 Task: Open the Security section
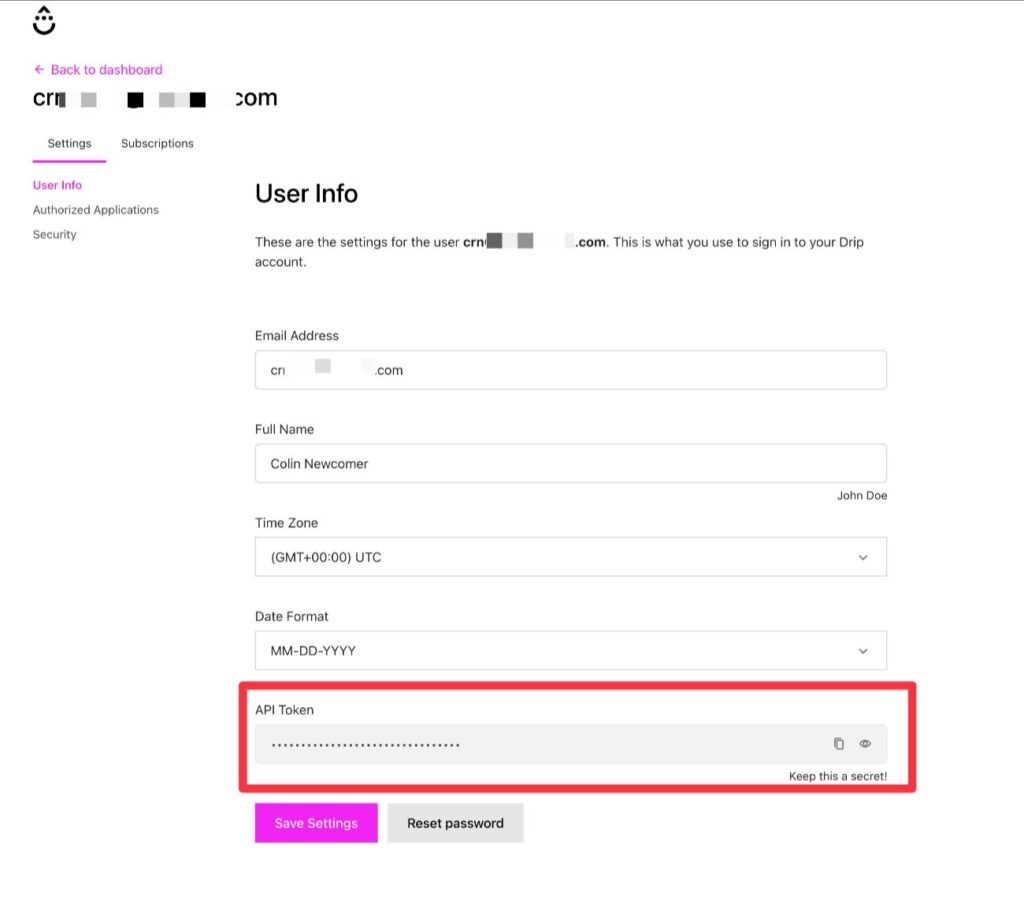[x=55, y=234]
